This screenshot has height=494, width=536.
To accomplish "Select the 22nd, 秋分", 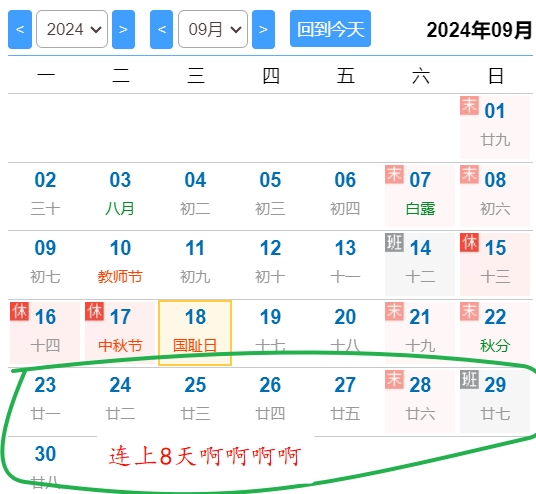I will [495, 332].
